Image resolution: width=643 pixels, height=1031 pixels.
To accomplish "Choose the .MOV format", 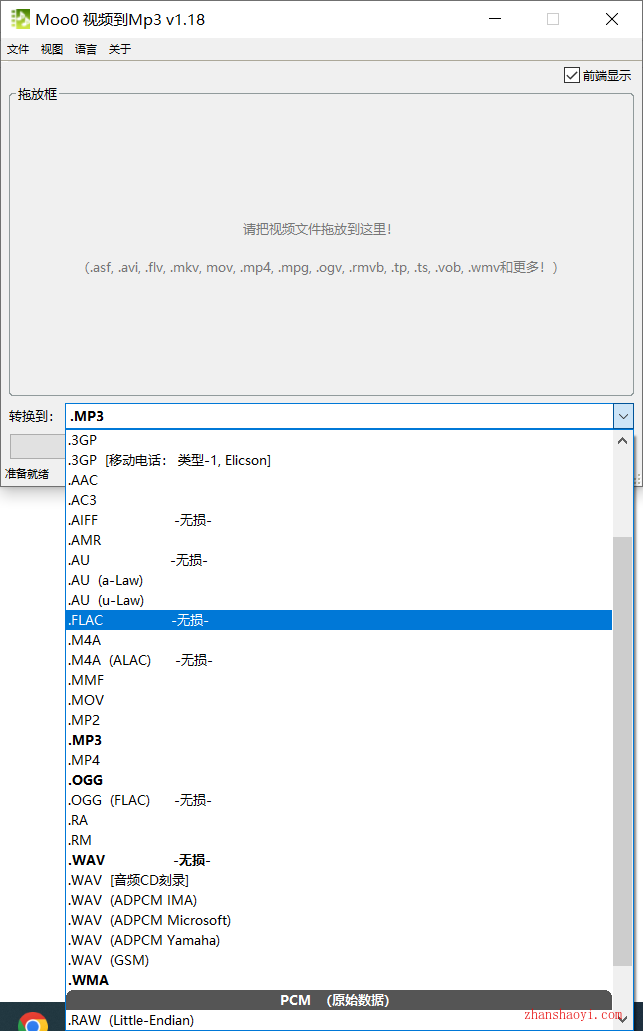I will (339, 700).
